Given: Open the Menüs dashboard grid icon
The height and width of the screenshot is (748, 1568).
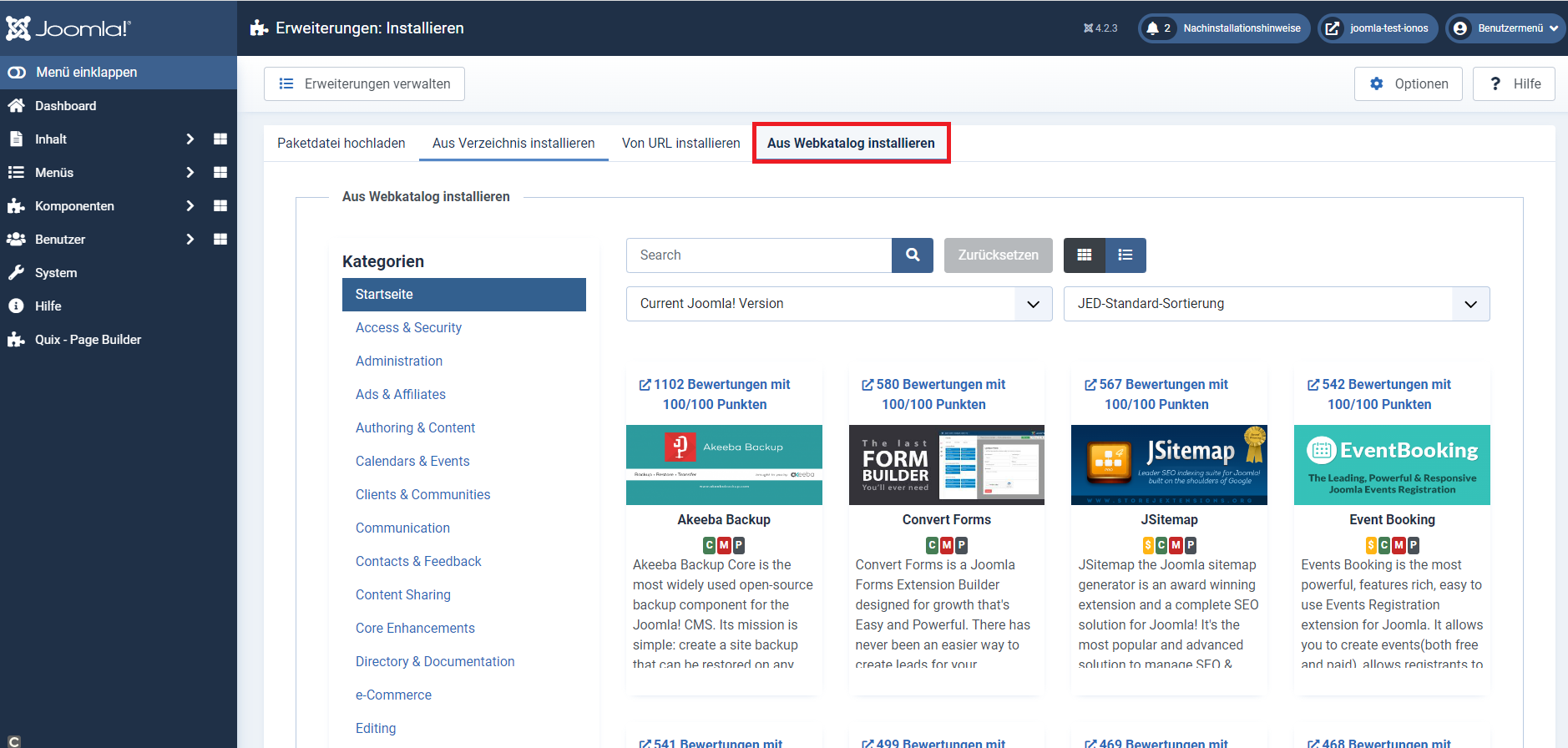Looking at the screenshot, I should click(220, 173).
